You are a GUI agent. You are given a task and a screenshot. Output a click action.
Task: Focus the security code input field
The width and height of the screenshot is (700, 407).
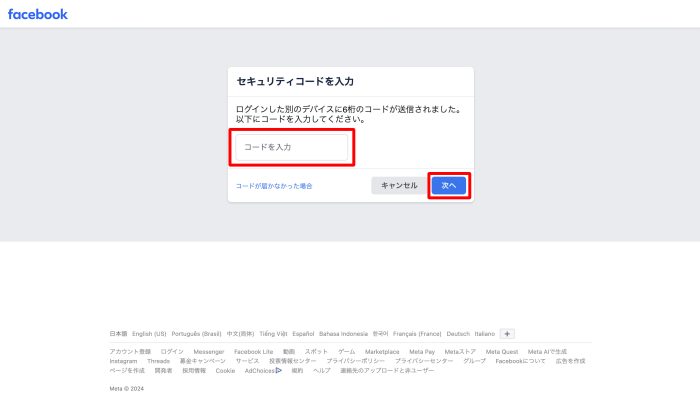292,147
